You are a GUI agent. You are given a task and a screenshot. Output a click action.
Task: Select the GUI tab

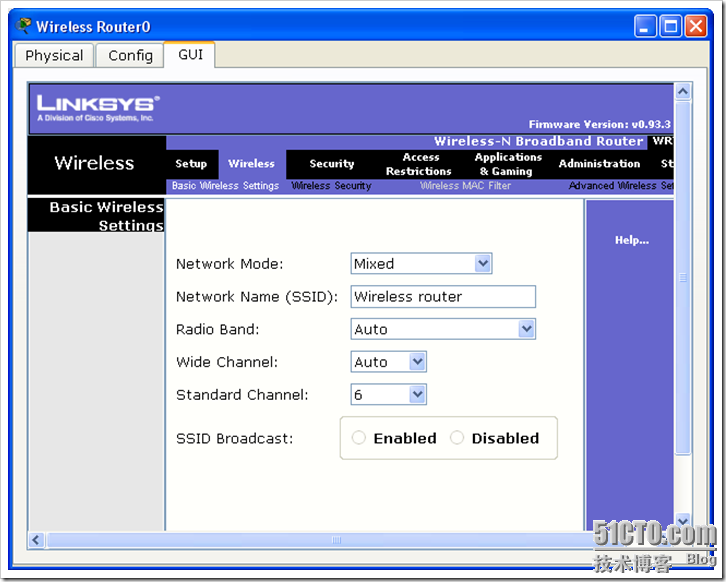[190, 55]
